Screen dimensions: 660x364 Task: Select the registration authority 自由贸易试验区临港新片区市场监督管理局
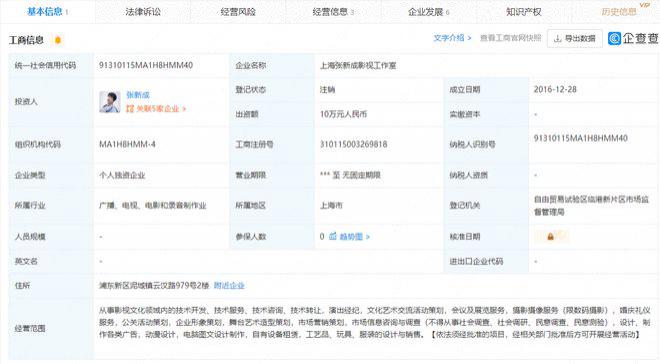click(x=591, y=205)
